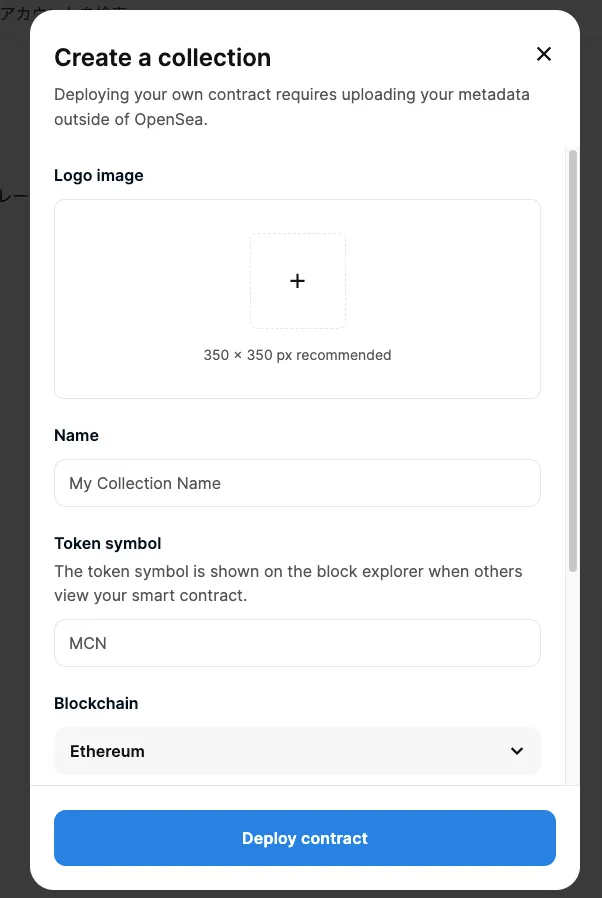Click into the MCN token symbol field

pos(297,643)
